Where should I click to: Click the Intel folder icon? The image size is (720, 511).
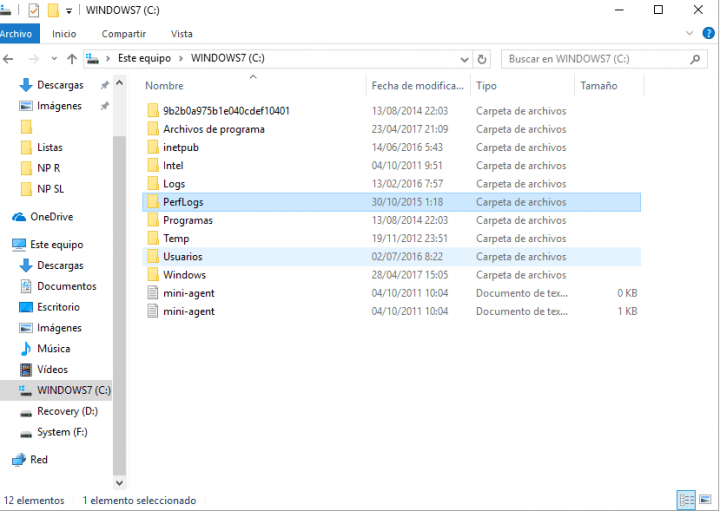tap(153, 165)
